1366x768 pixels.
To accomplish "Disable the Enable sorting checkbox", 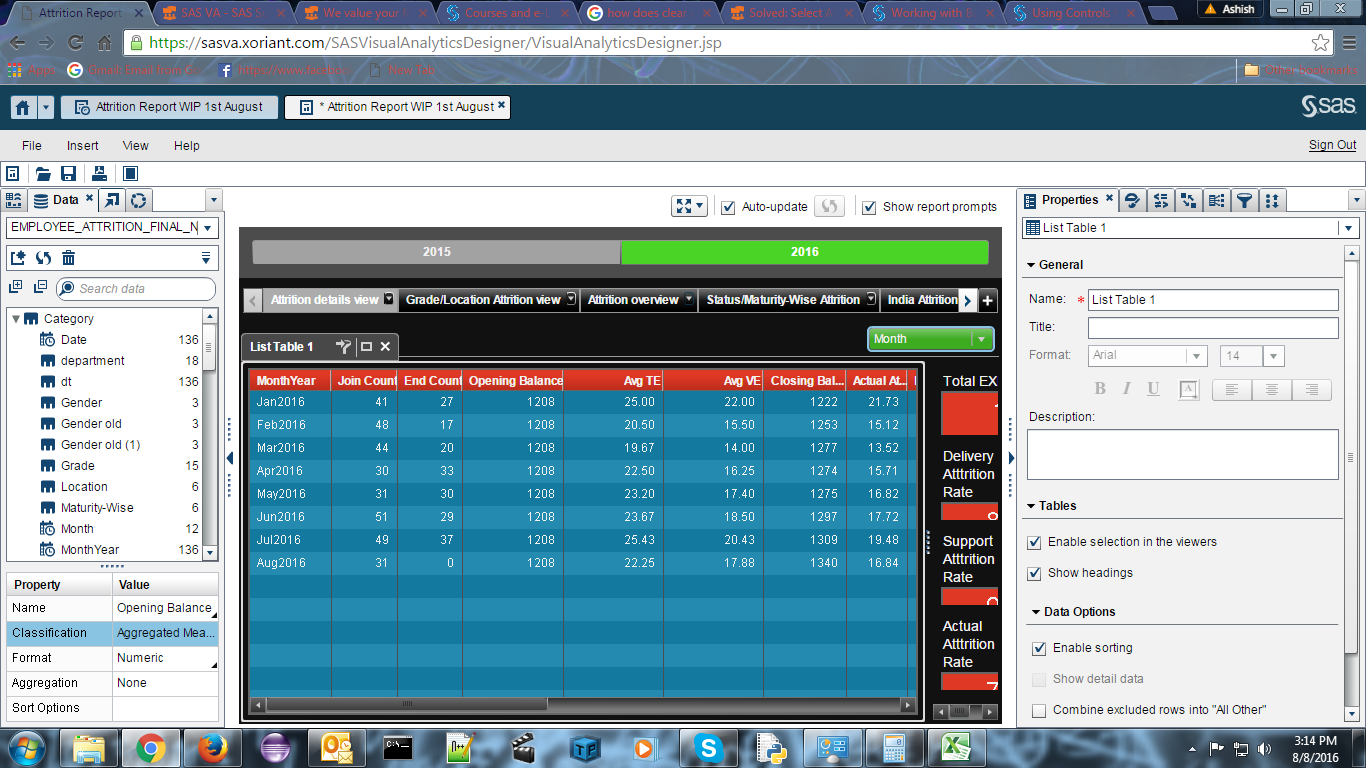I will [x=1039, y=648].
